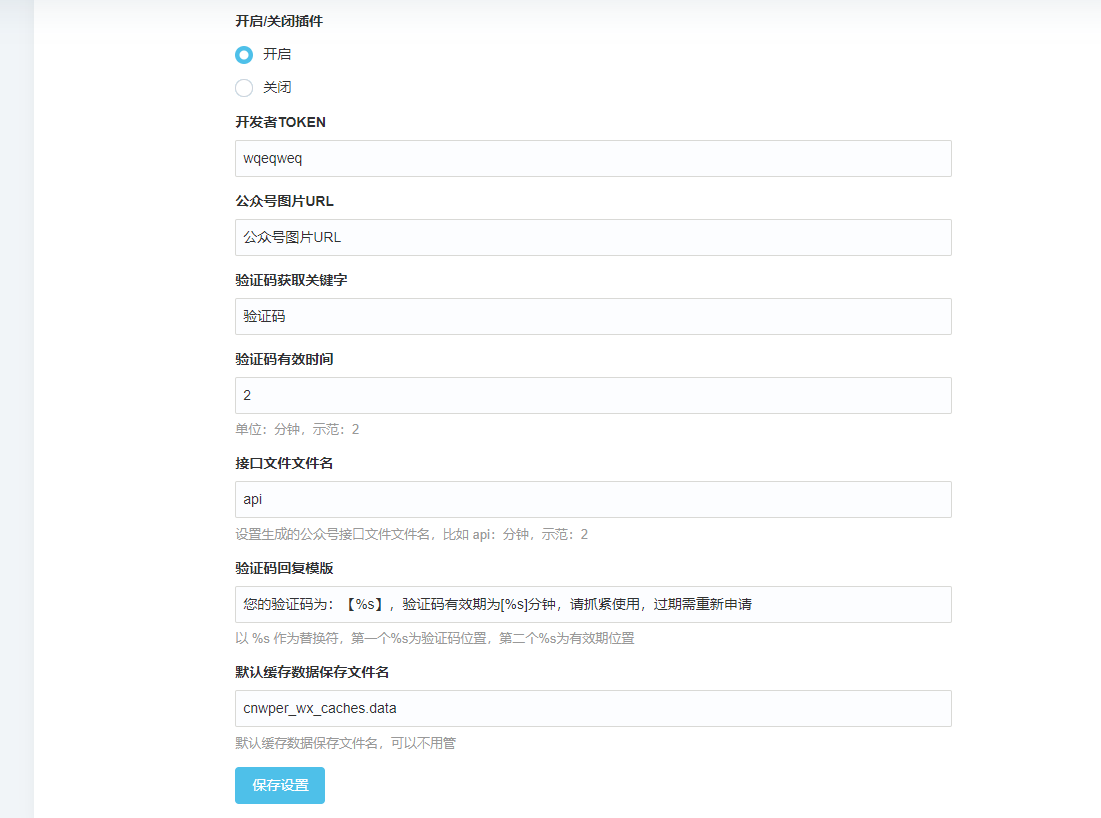The width and height of the screenshot is (1101, 818).
Task: Click the 验证码回复模版 template text field
Action: click(593, 605)
